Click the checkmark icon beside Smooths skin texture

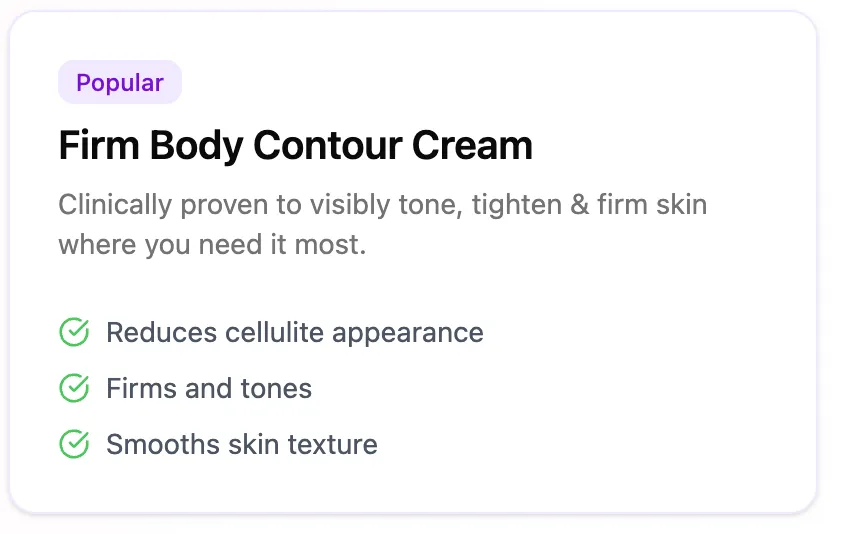[x=74, y=444]
